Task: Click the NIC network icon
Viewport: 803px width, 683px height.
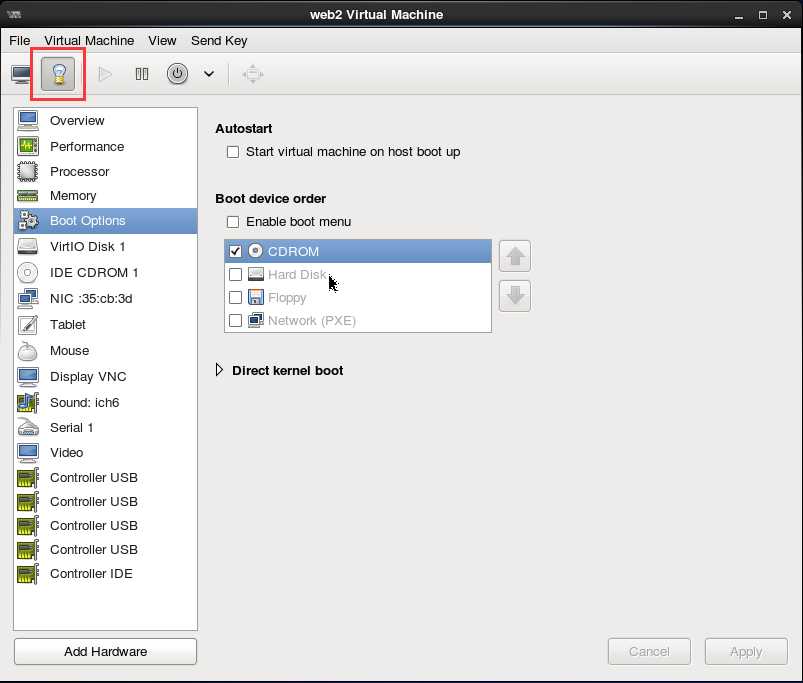Action: 28,298
